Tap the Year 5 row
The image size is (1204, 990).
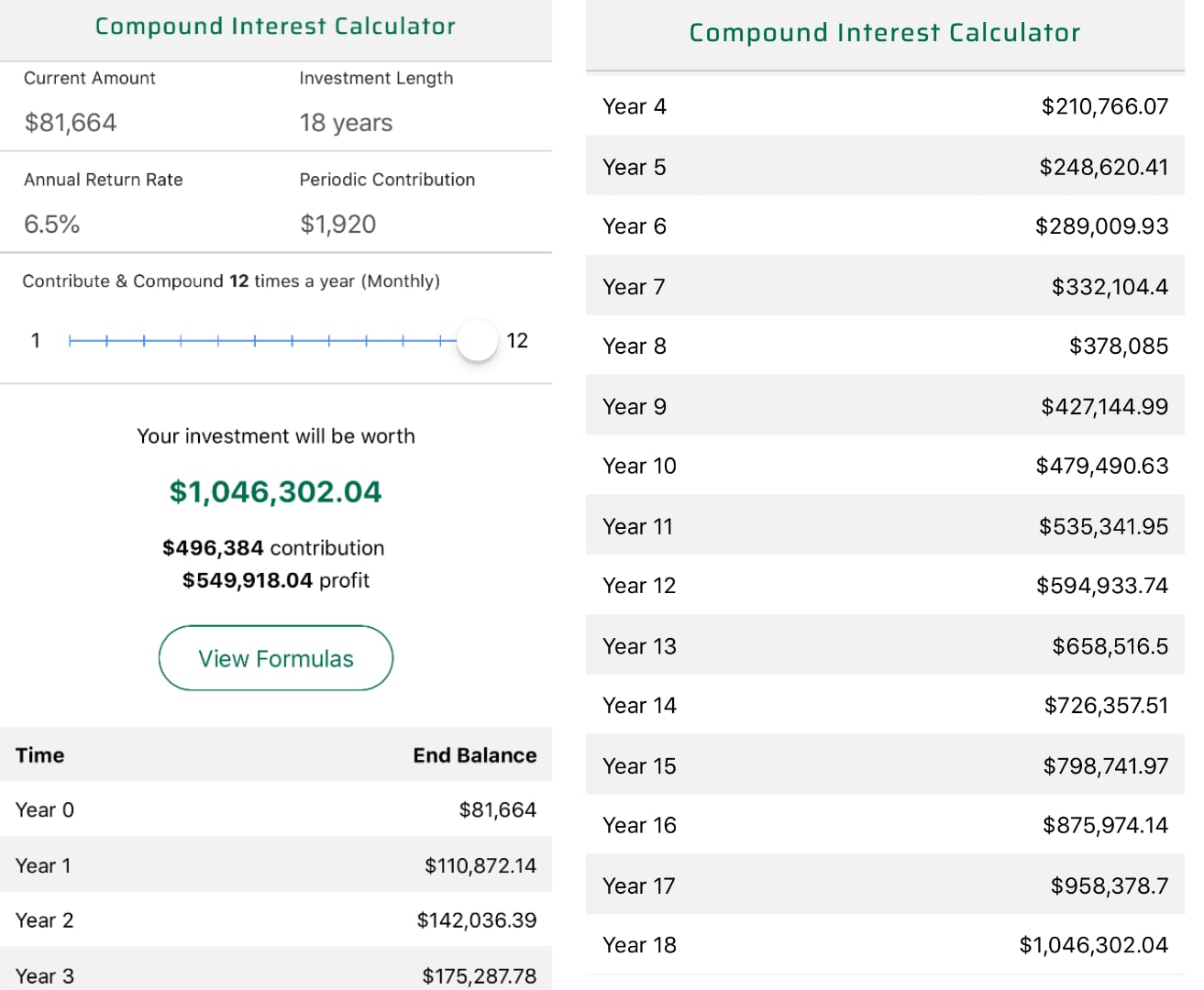[885, 167]
